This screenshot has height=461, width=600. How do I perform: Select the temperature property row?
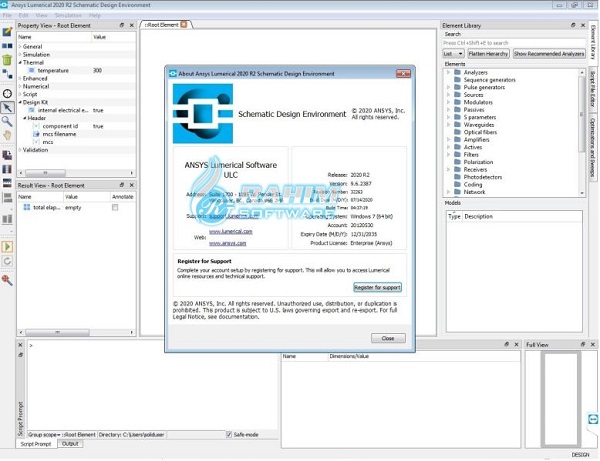point(77,70)
